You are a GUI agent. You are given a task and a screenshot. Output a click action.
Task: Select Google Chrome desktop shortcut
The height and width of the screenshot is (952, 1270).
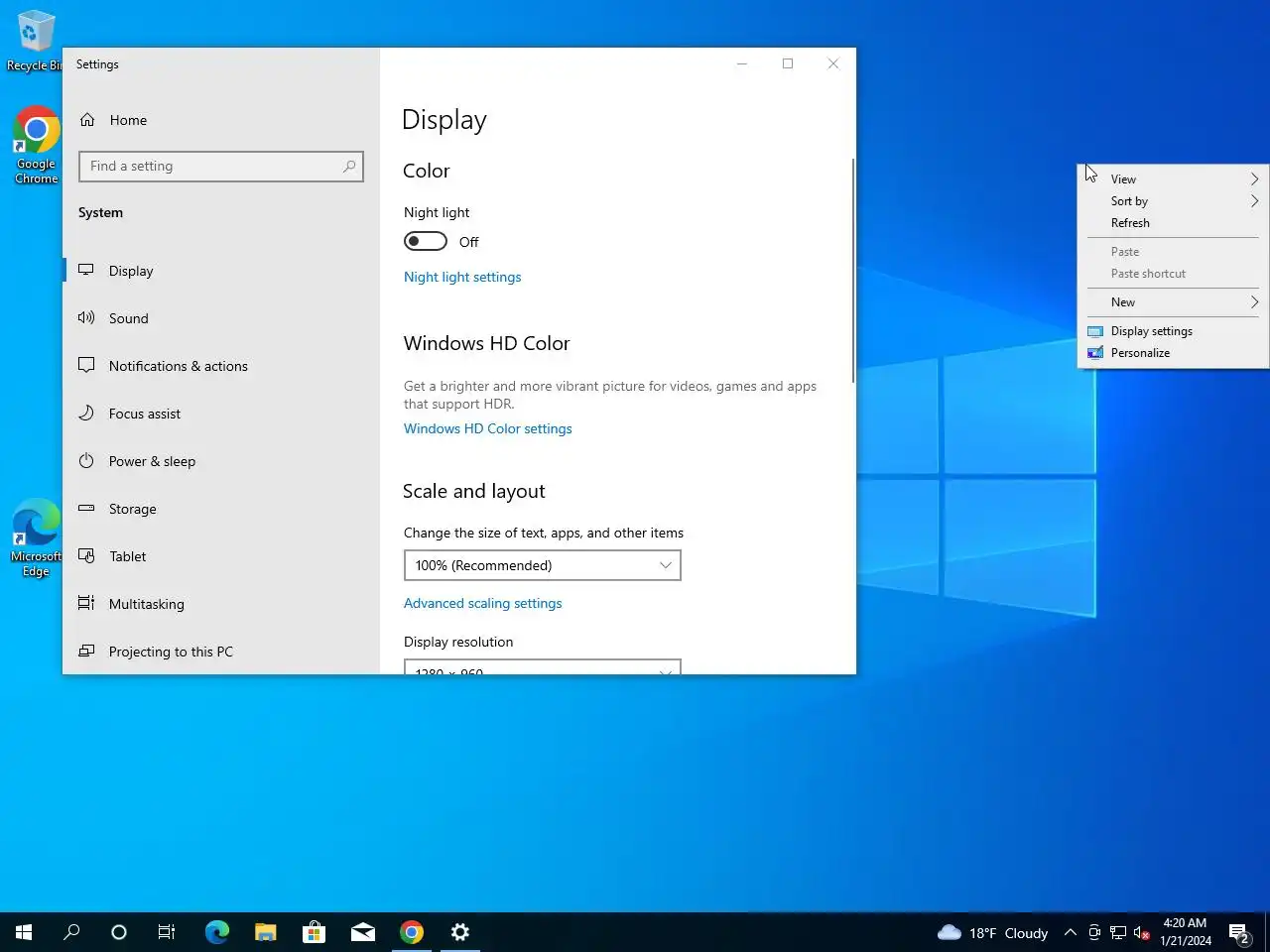pyautogui.click(x=36, y=145)
